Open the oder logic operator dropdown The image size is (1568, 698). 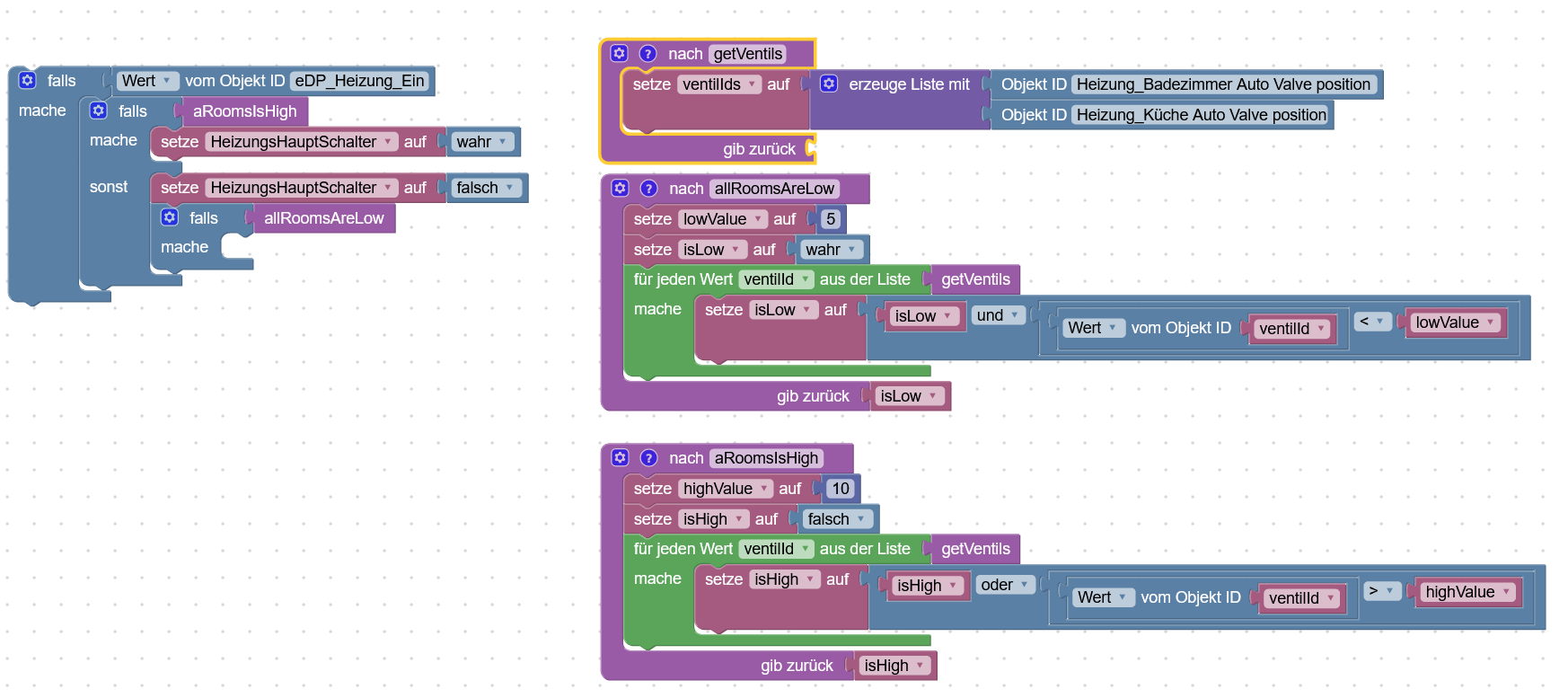[x=1005, y=585]
